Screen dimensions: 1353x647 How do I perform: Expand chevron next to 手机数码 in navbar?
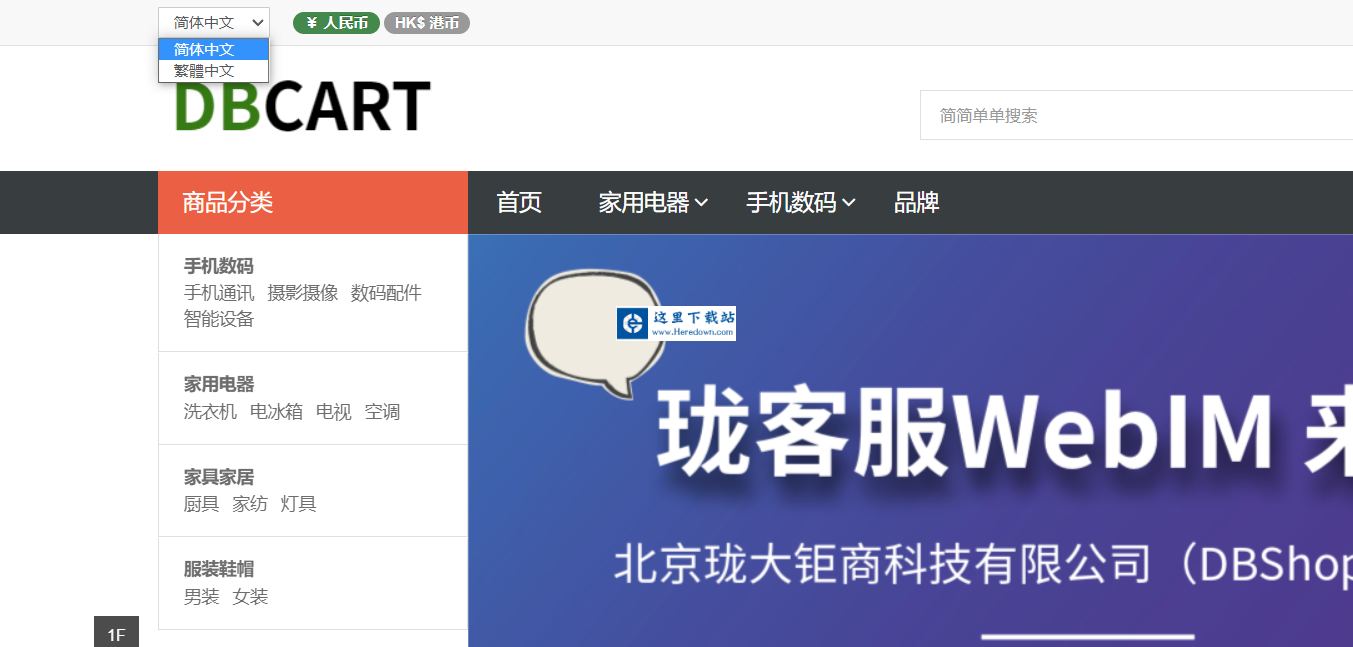point(849,203)
